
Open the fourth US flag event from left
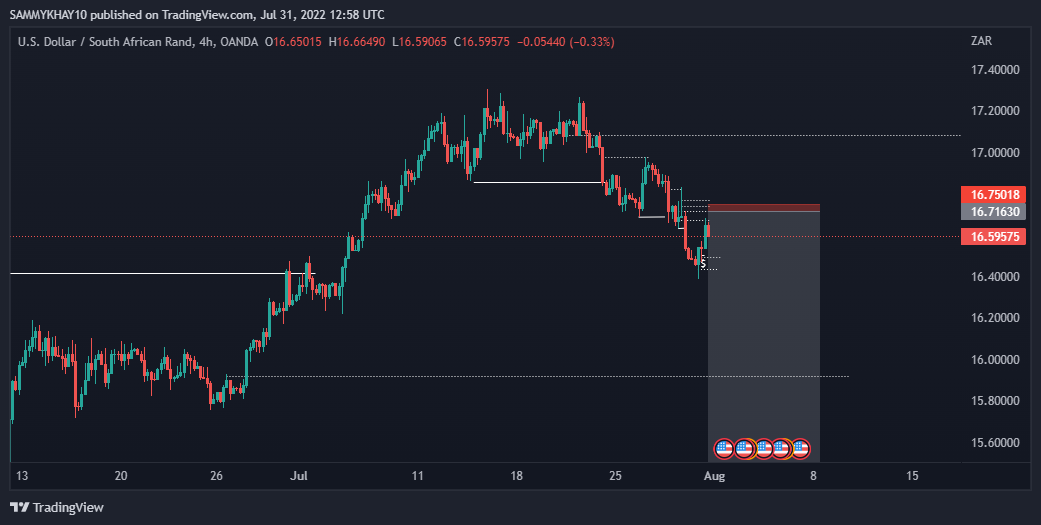782,447
